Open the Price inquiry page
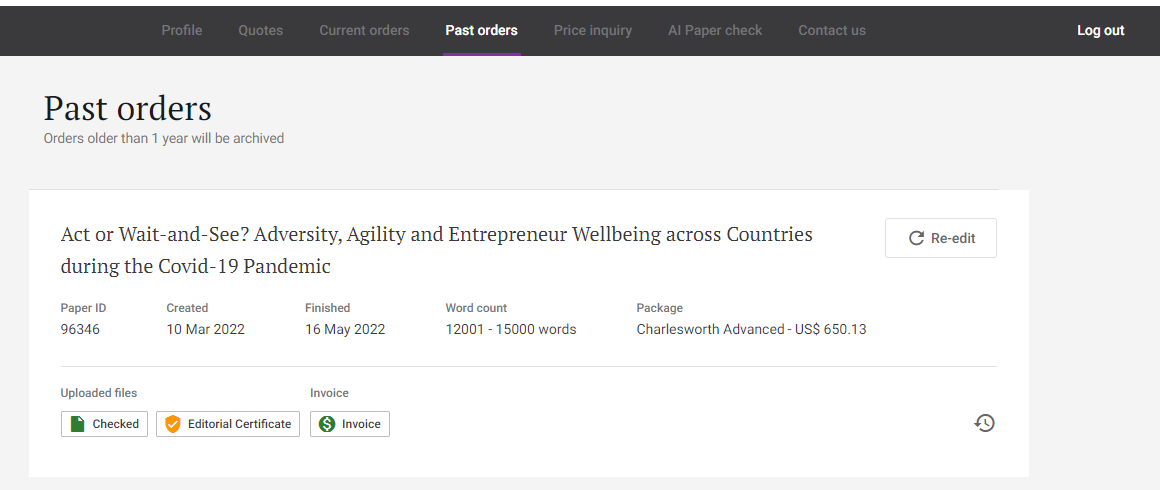This screenshot has width=1160, height=490. pyautogui.click(x=593, y=30)
